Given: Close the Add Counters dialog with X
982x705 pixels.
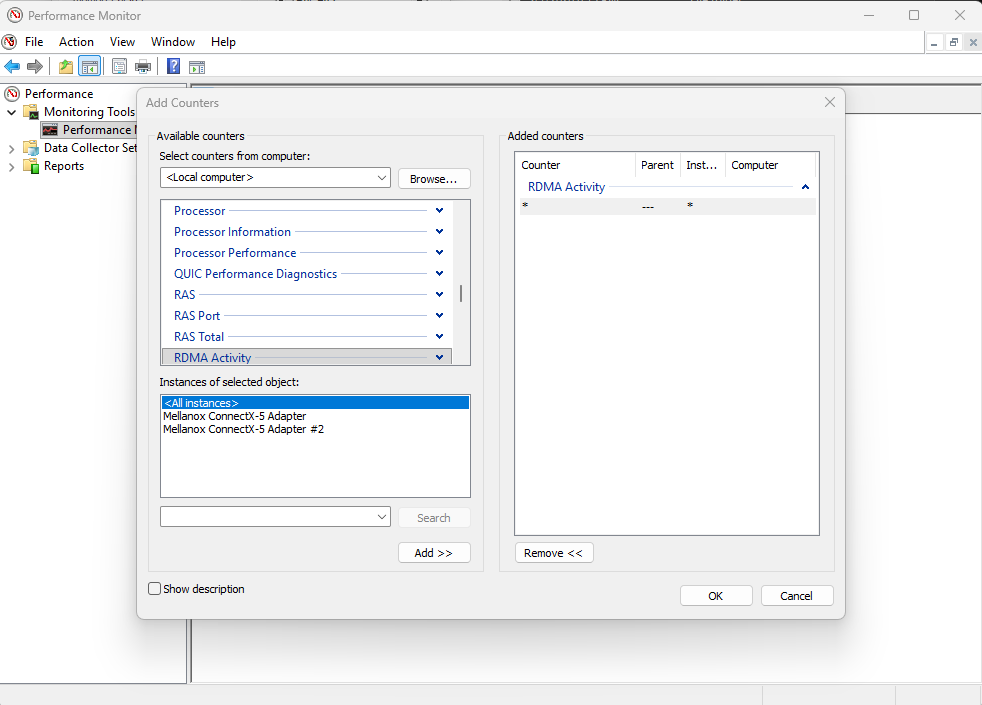Looking at the screenshot, I should pos(829,102).
